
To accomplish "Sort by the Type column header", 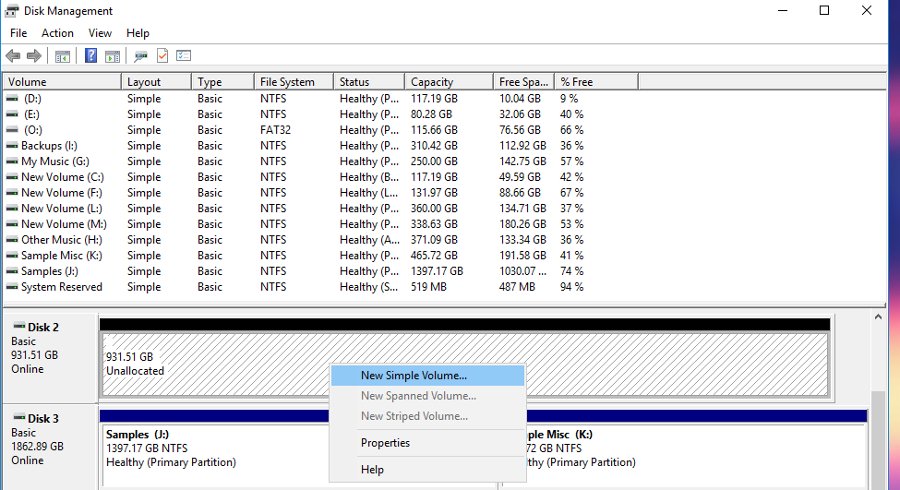I will click(x=223, y=82).
